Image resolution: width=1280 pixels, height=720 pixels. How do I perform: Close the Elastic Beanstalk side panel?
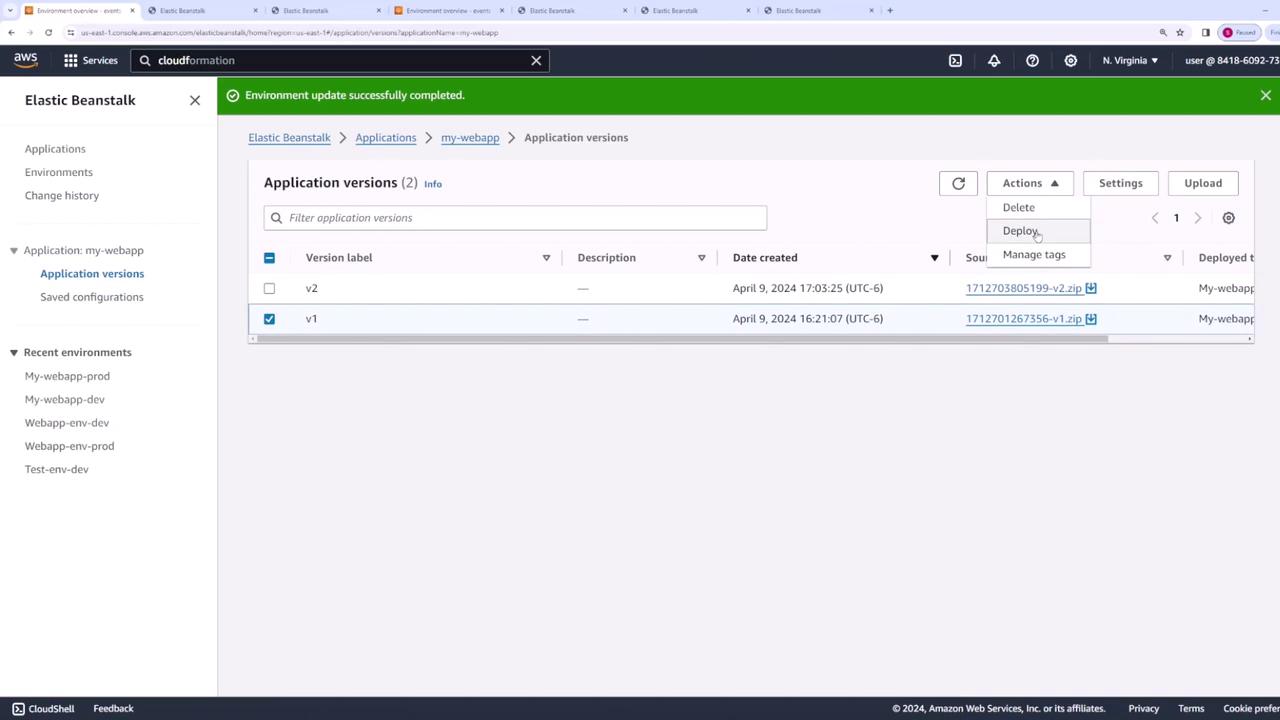(x=195, y=100)
